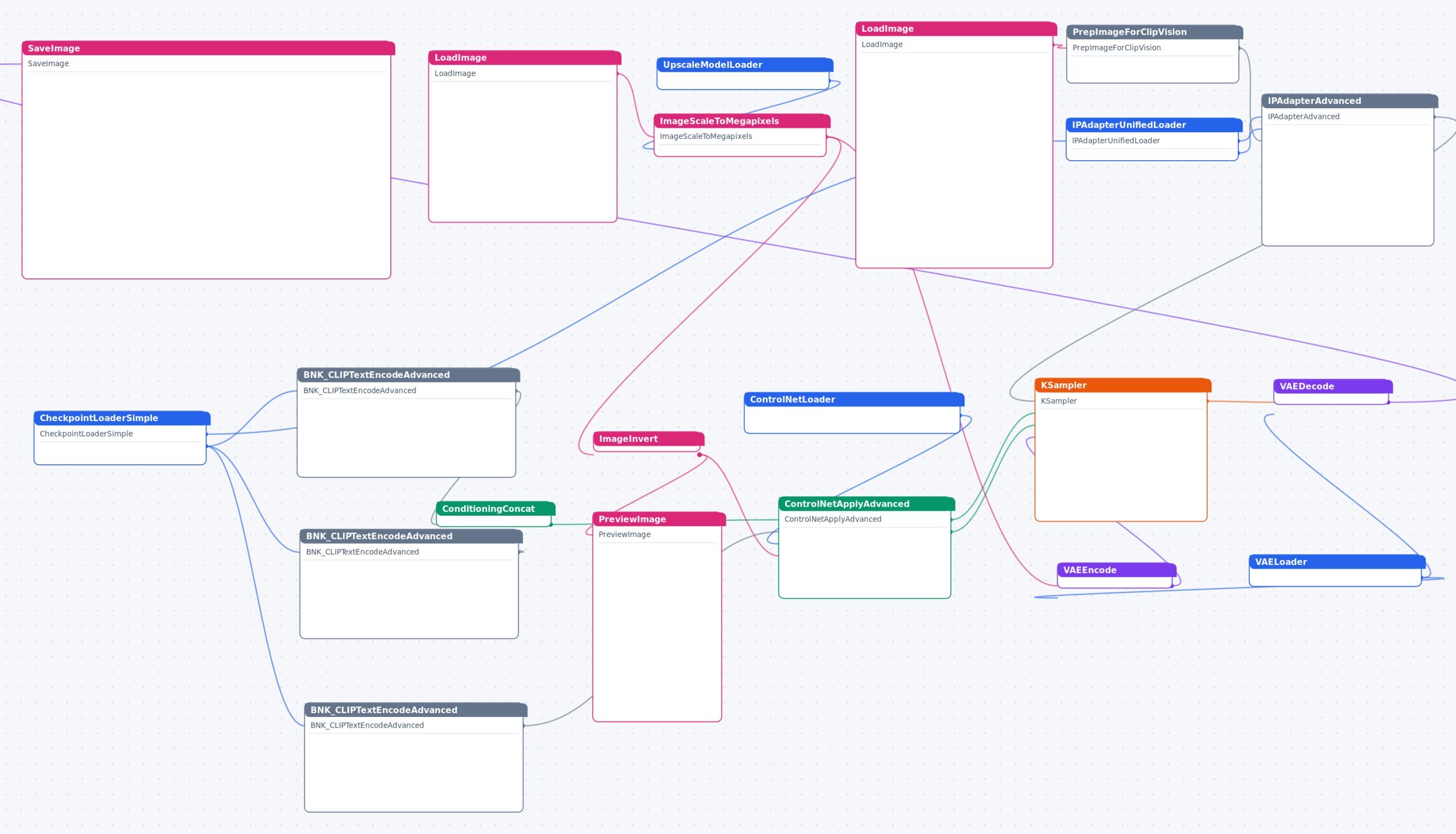Click the ImageInvert output port dot
Screen dimensions: 1456x834
(x=699, y=455)
